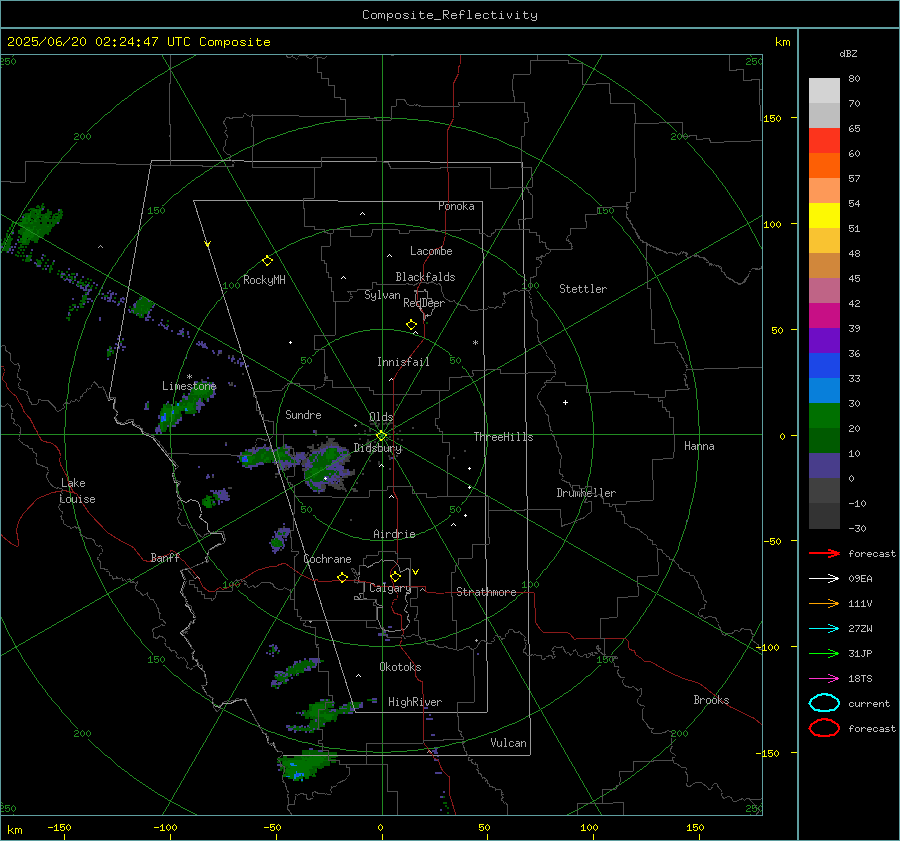
Task: Click the Limestone label
Action: 189,386
